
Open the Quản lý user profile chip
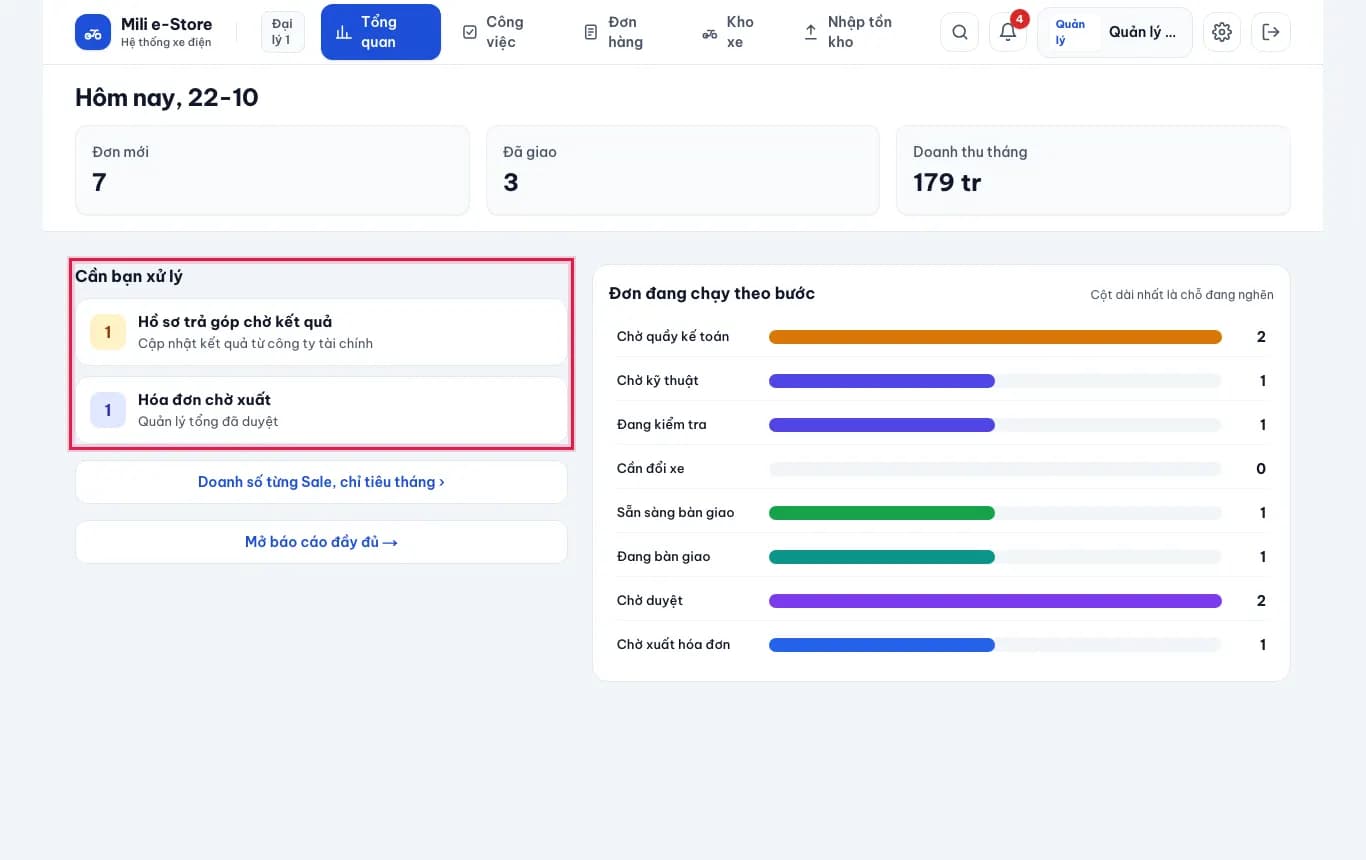coord(1115,32)
